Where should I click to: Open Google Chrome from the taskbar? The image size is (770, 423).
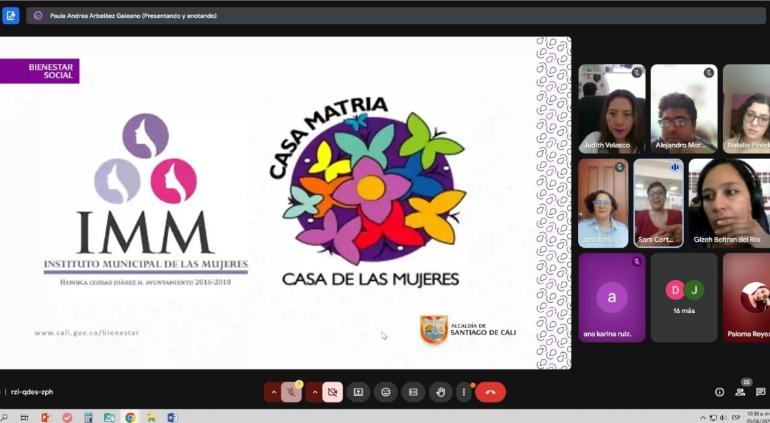click(130, 417)
